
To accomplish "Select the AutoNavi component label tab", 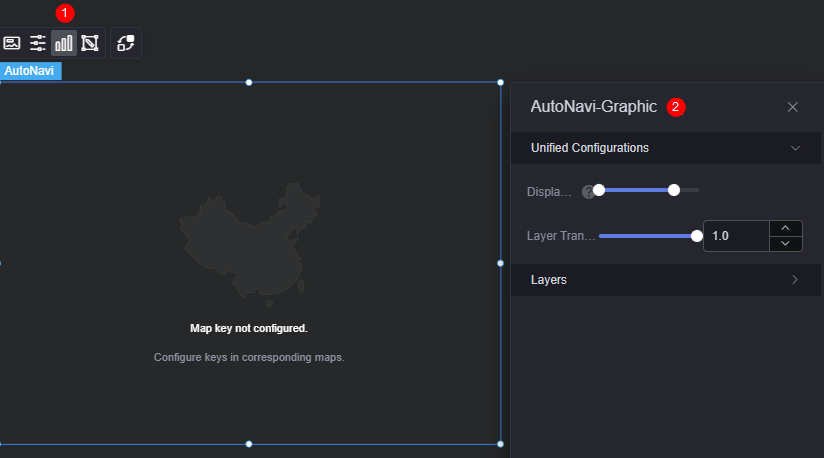I will [30, 71].
